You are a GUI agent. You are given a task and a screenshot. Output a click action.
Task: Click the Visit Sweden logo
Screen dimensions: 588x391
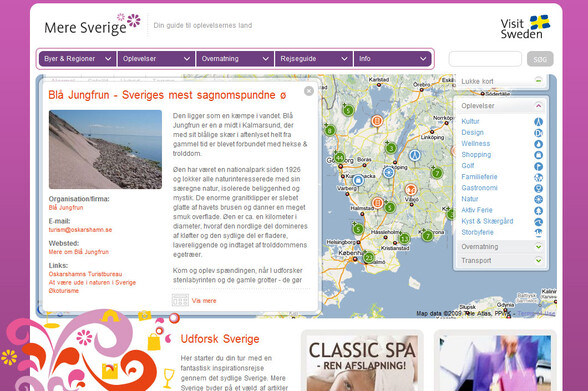coord(525,27)
